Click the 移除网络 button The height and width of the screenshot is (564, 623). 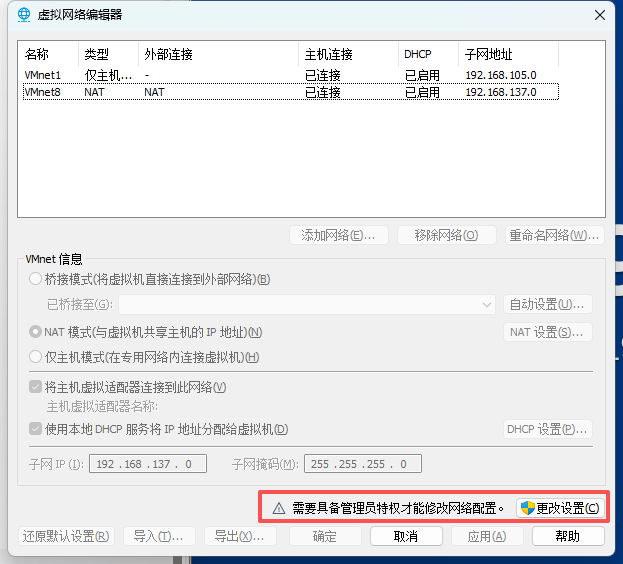tap(447, 235)
